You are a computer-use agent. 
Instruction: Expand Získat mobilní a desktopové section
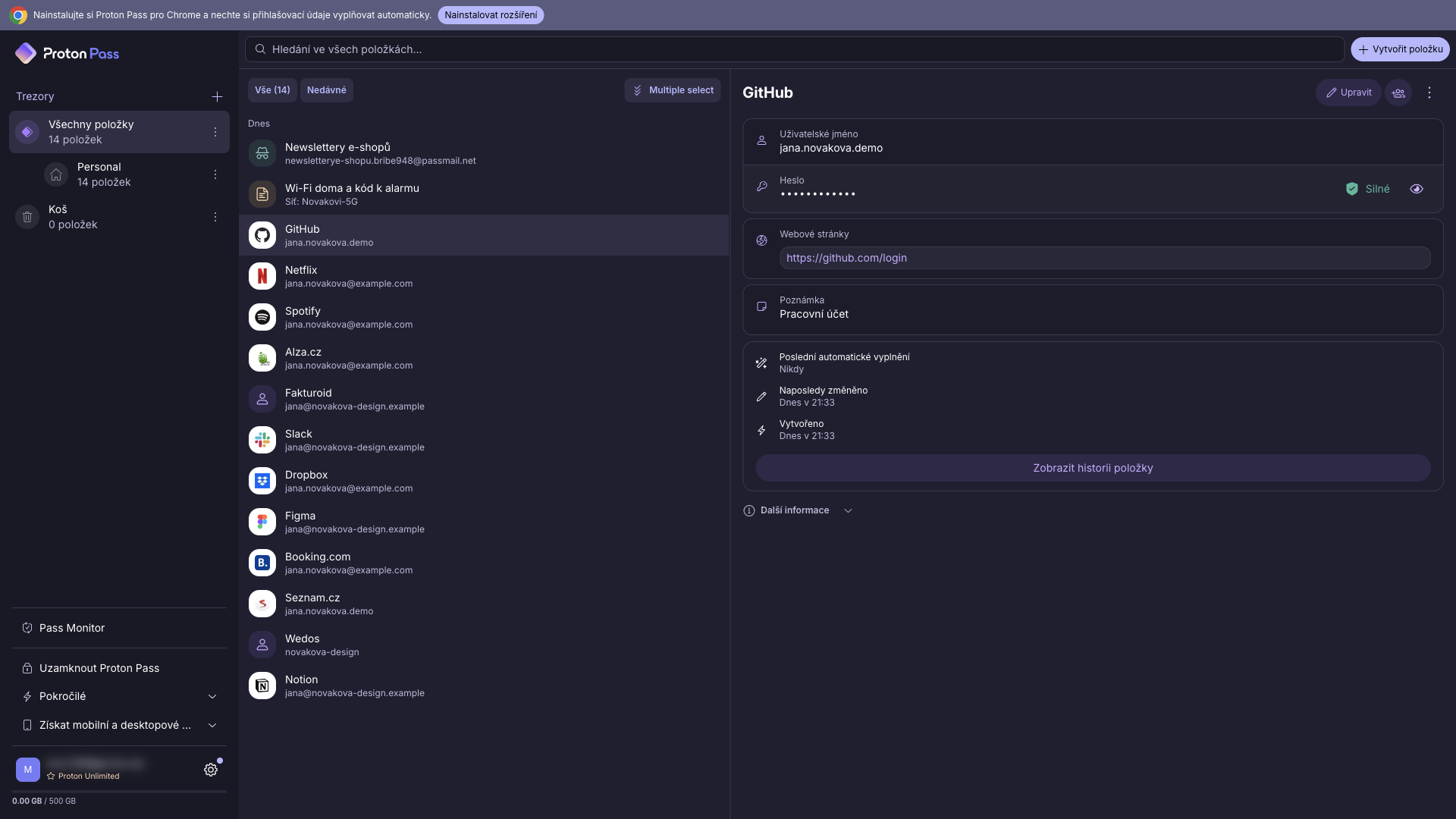119,725
